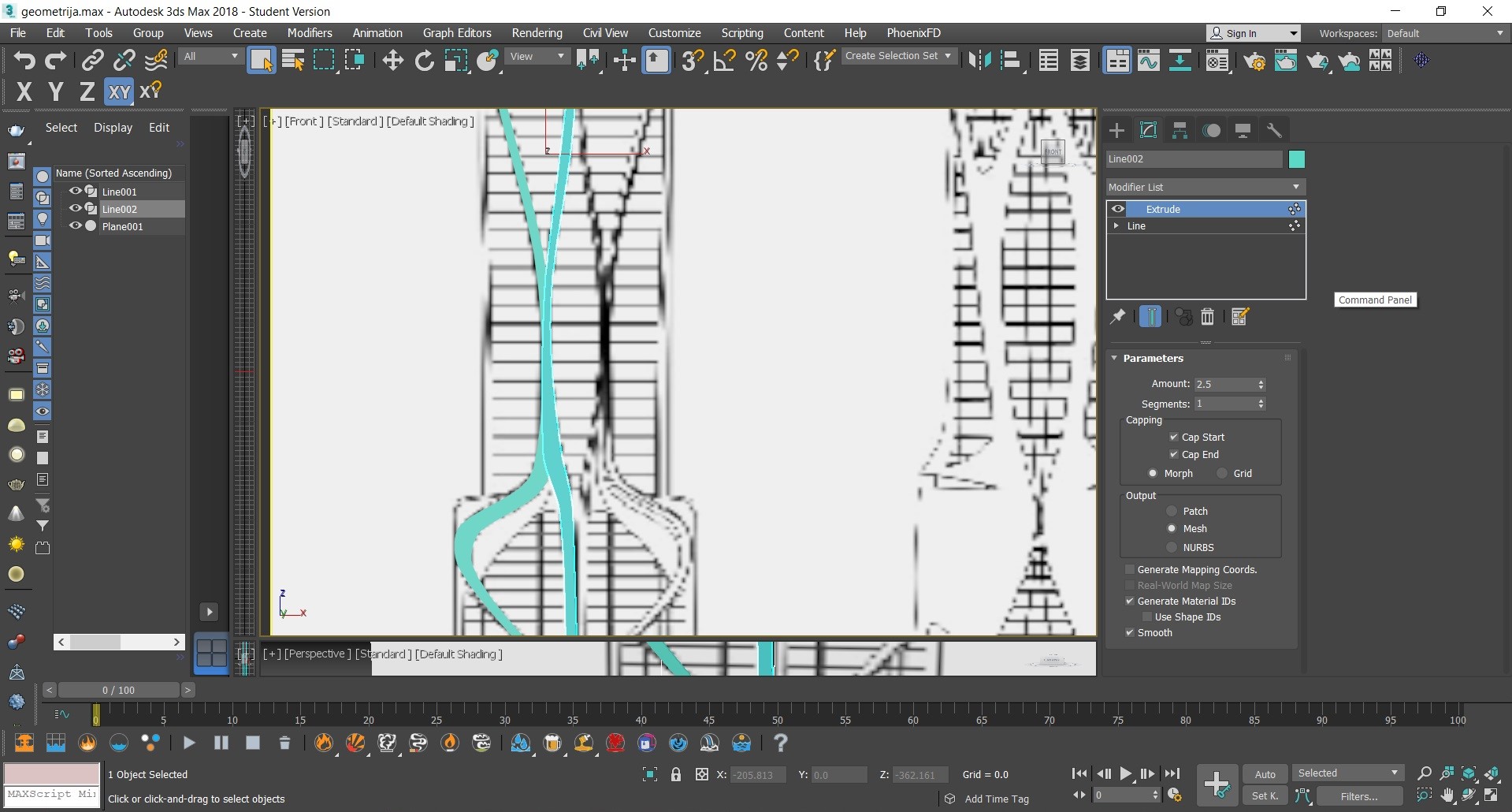Toggle the Angle Snap icon
This screenshot has height=812, width=1512.
pyautogui.click(x=724, y=61)
